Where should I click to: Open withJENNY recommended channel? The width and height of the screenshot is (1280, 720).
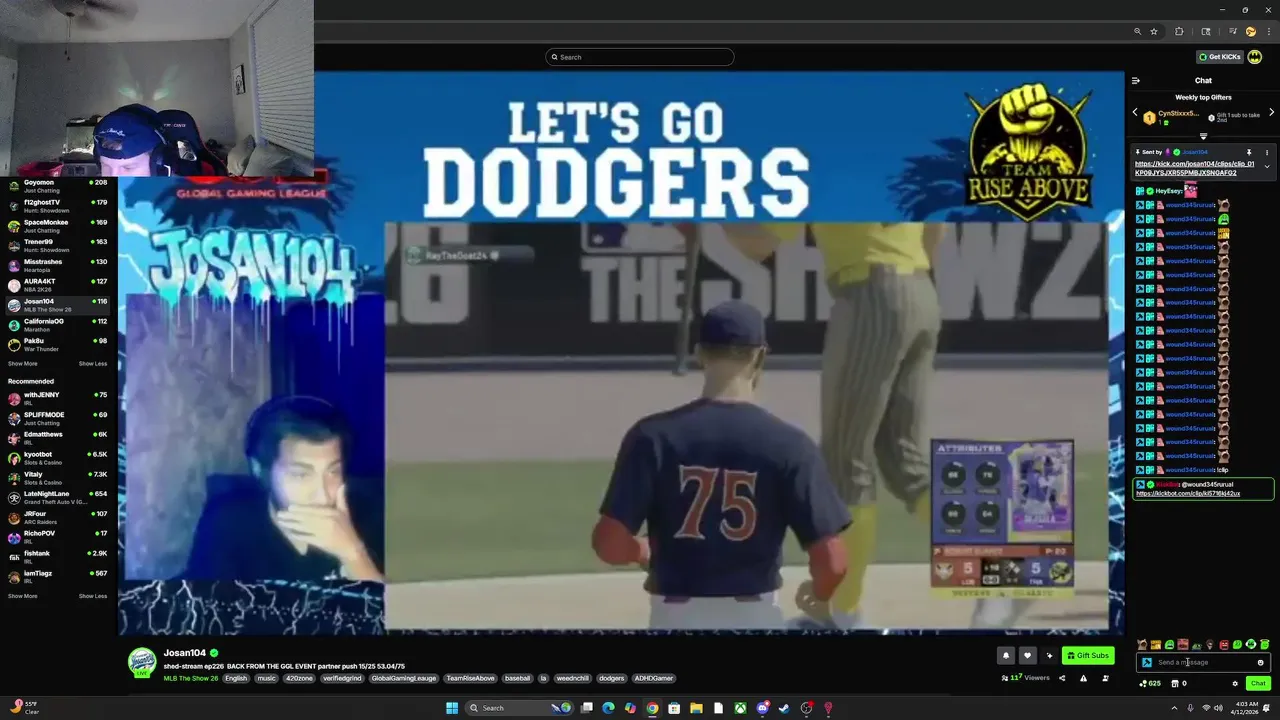(57, 398)
